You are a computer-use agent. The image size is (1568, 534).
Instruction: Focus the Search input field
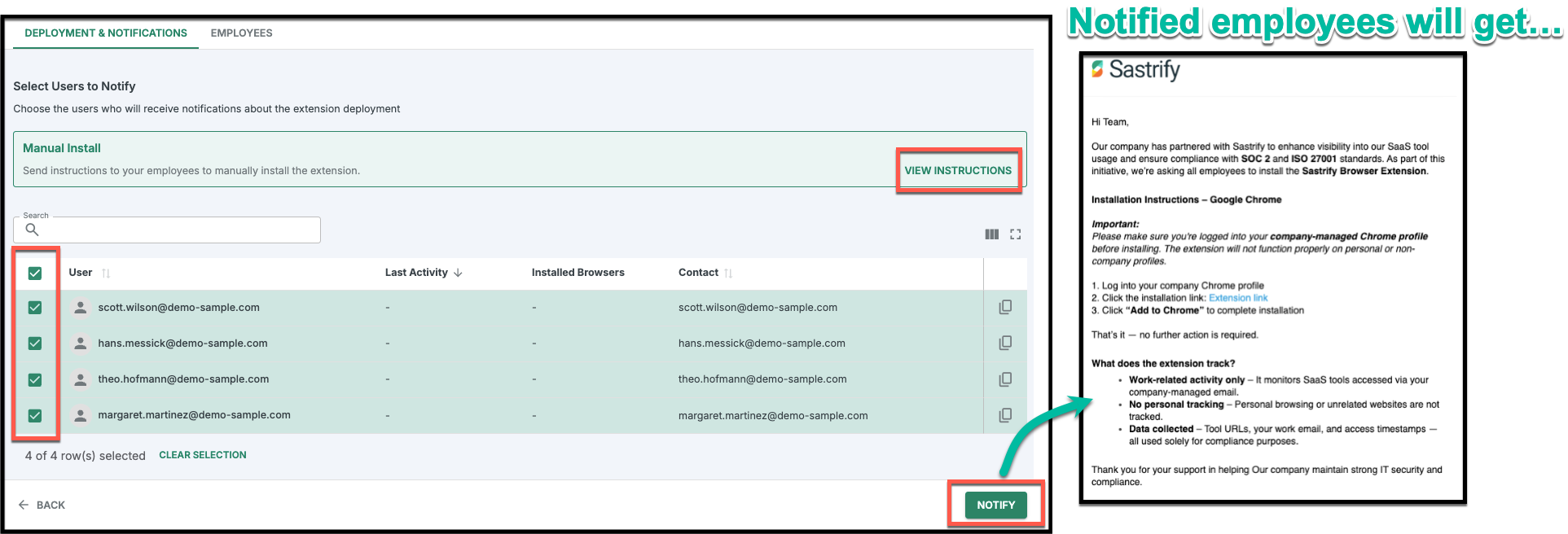167,230
